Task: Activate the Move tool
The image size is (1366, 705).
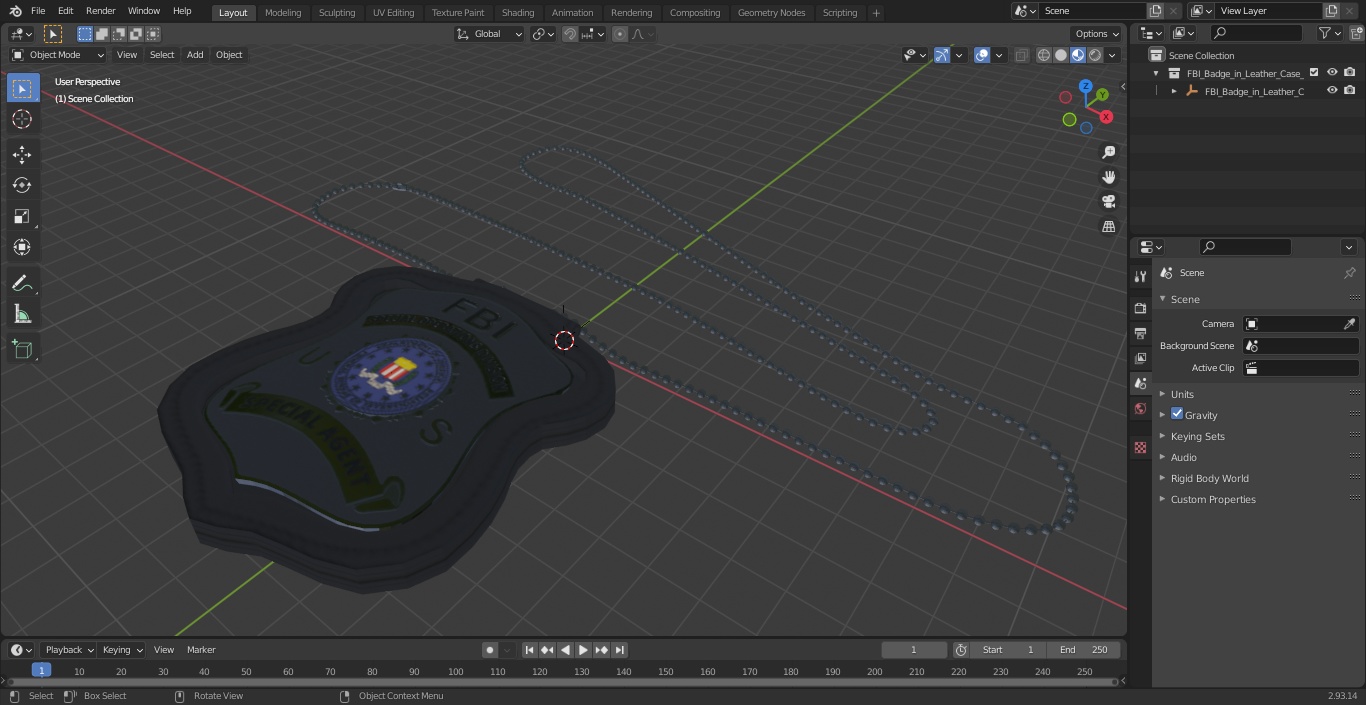Action: coord(22,155)
